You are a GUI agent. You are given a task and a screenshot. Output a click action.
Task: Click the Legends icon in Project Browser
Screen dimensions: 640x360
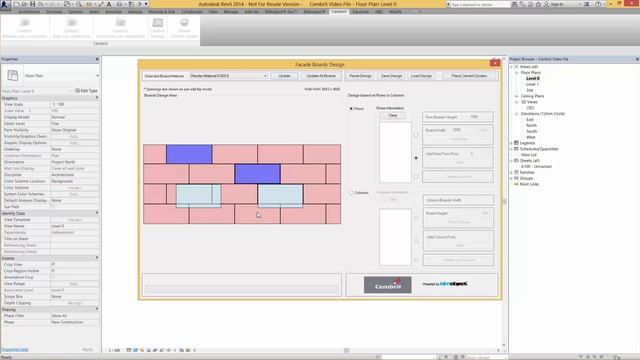(x=516, y=143)
